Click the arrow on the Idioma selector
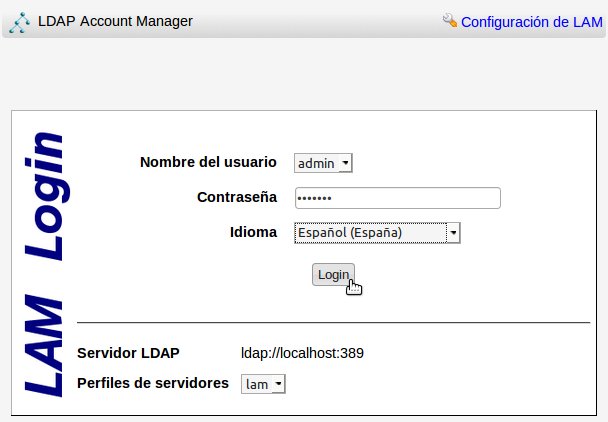 [x=453, y=233]
